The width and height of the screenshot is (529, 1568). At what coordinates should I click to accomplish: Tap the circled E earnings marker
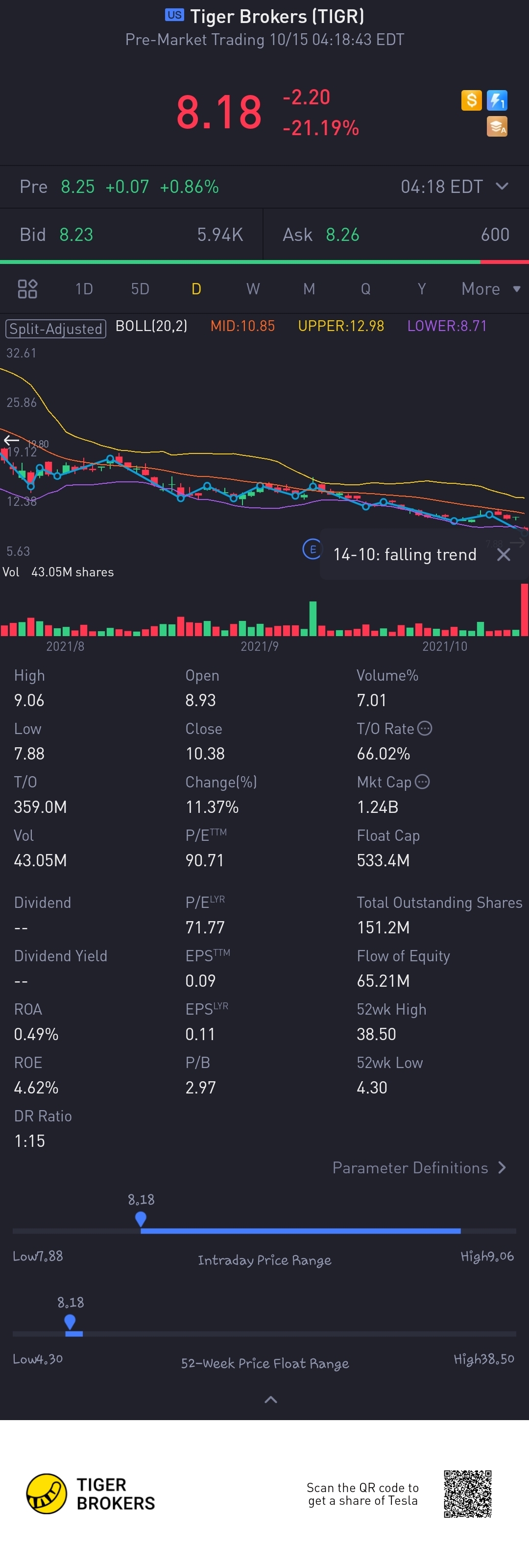pyautogui.click(x=313, y=549)
